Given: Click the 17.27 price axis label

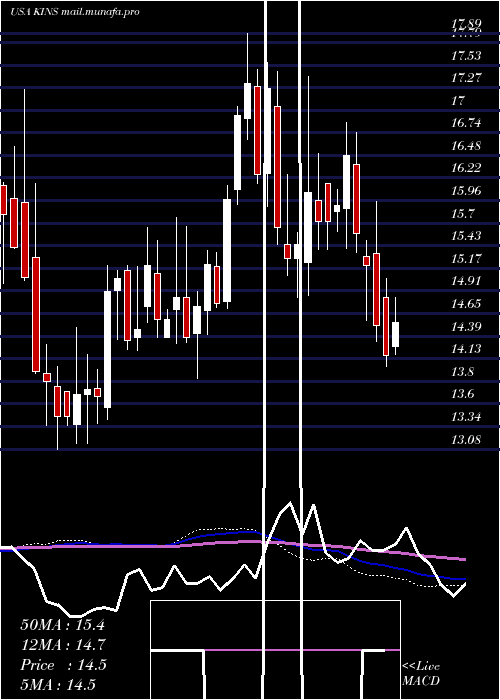Looking at the screenshot, I should coord(466,78).
